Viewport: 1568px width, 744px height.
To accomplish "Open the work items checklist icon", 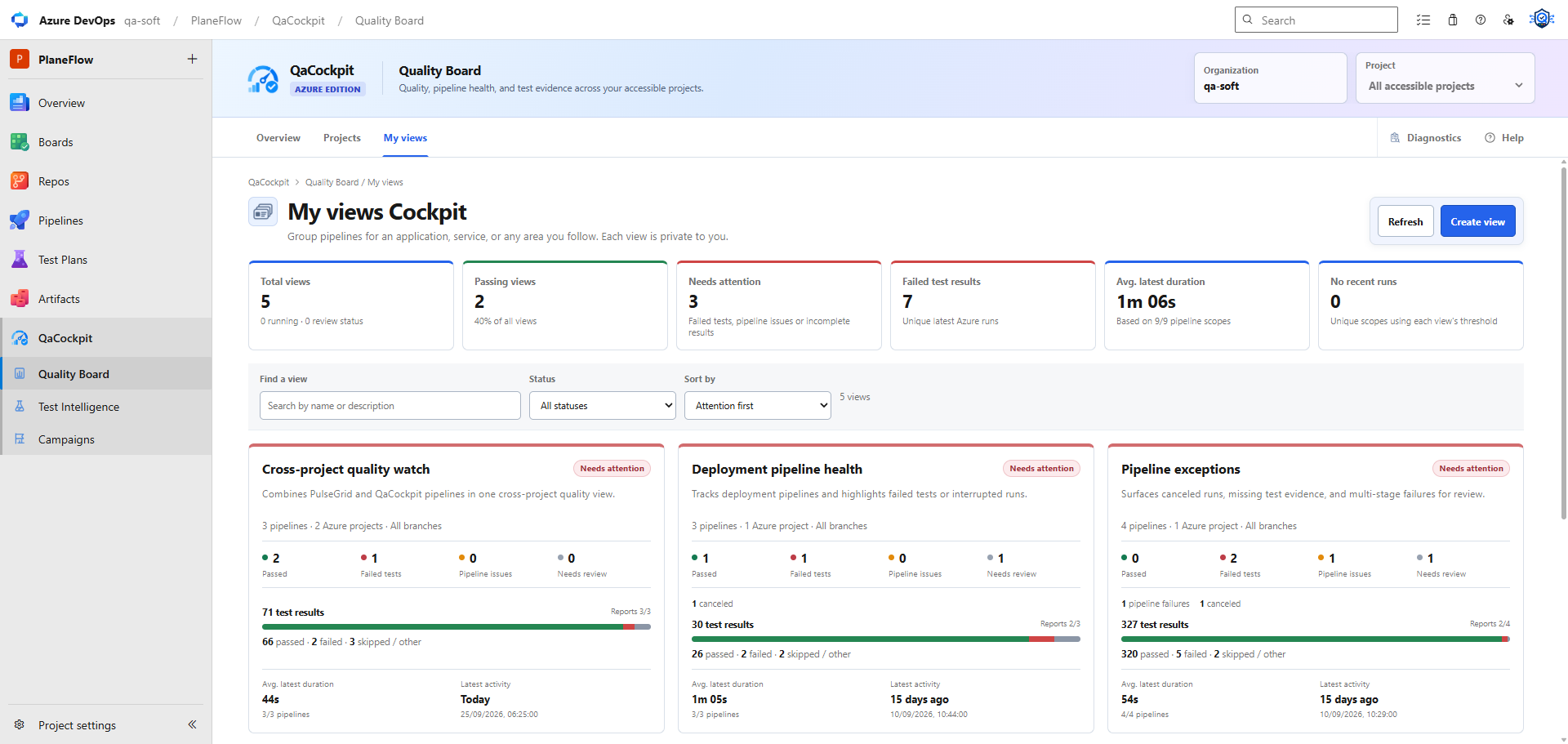I will pos(1423,20).
